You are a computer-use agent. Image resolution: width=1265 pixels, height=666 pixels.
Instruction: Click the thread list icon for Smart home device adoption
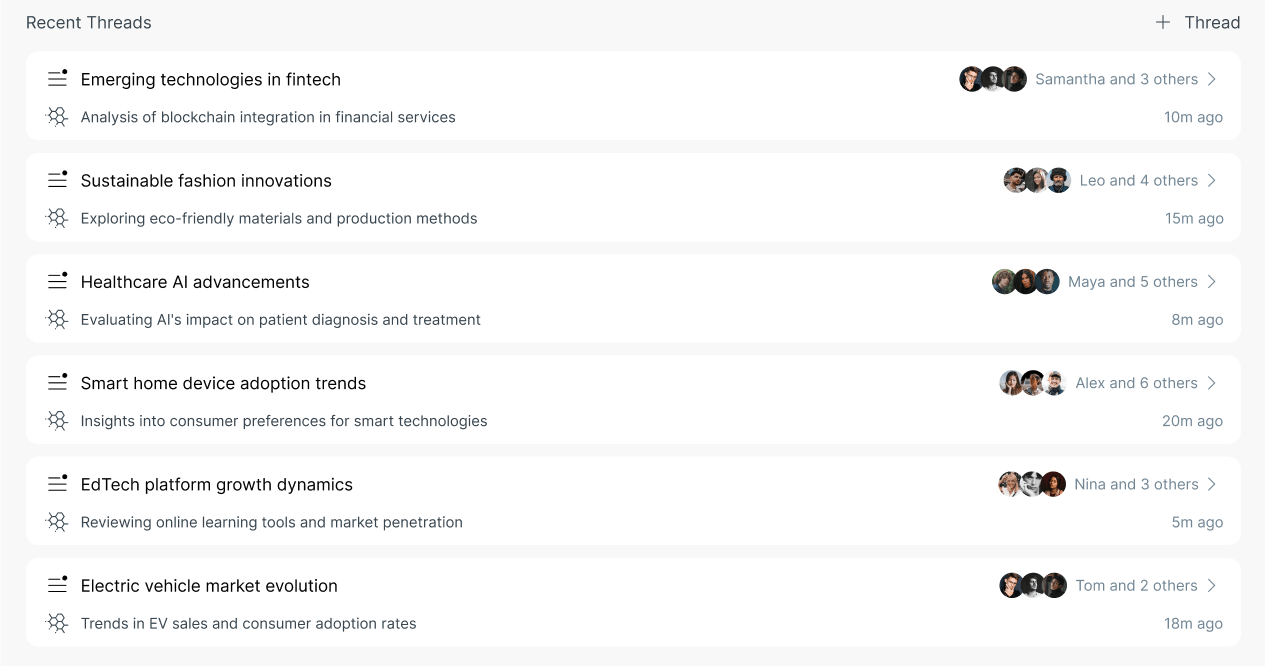[58, 382]
